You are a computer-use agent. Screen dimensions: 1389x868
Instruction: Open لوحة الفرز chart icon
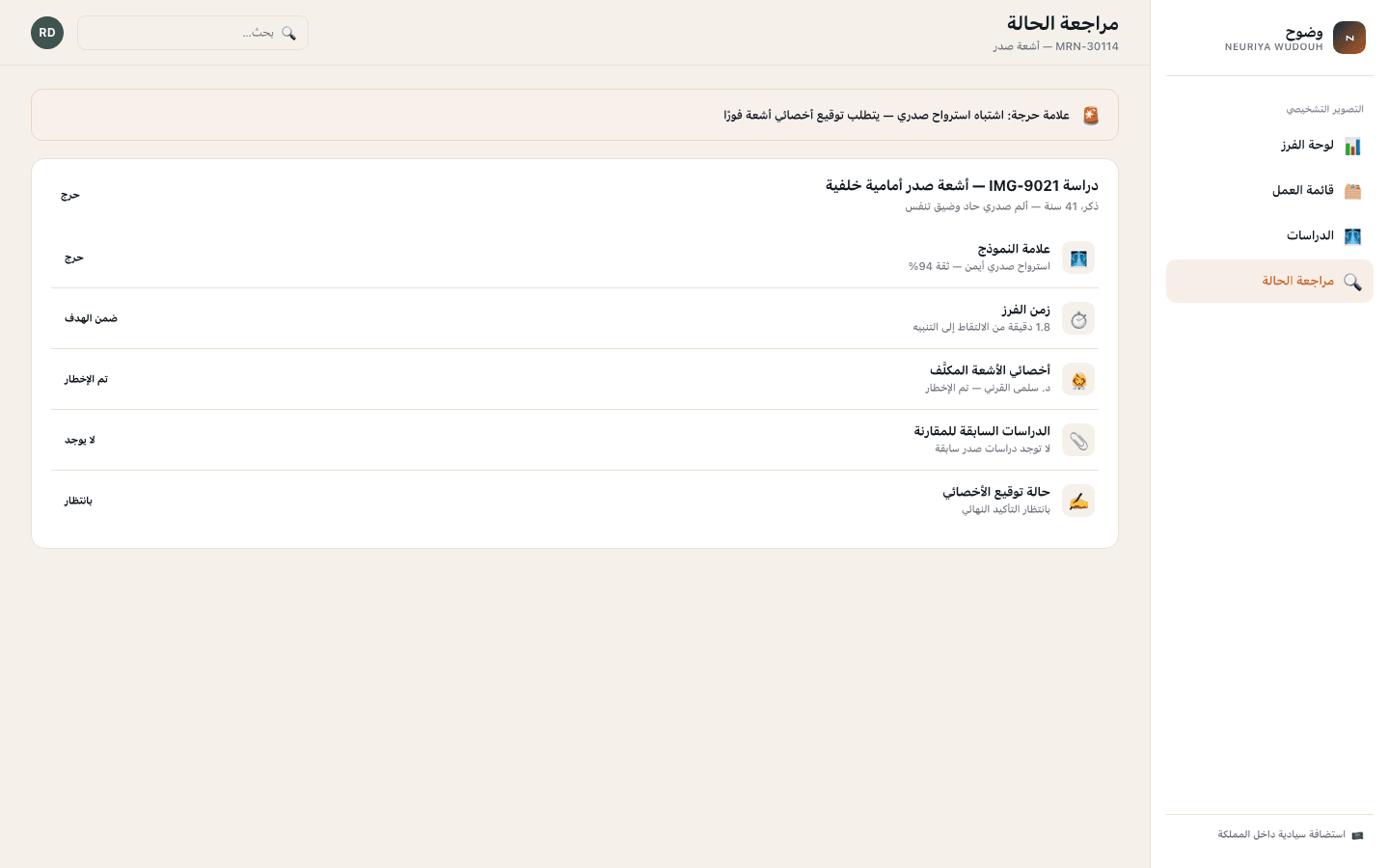(1352, 147)
